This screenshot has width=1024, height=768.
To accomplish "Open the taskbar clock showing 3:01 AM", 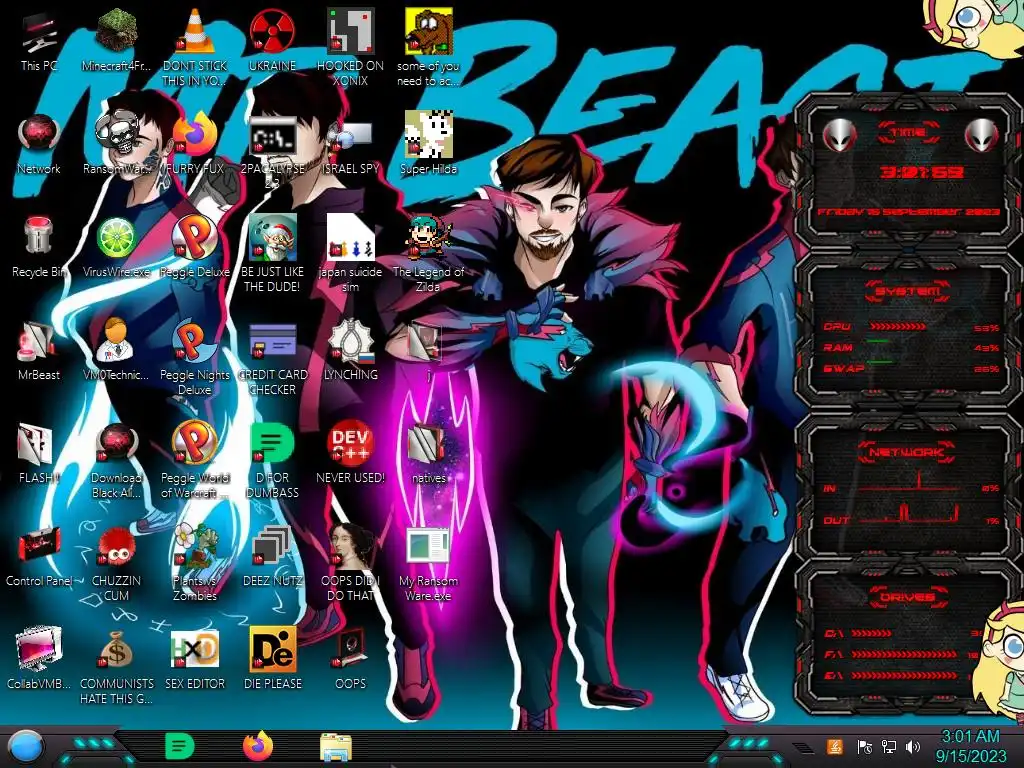I will (x=970, y=747).
